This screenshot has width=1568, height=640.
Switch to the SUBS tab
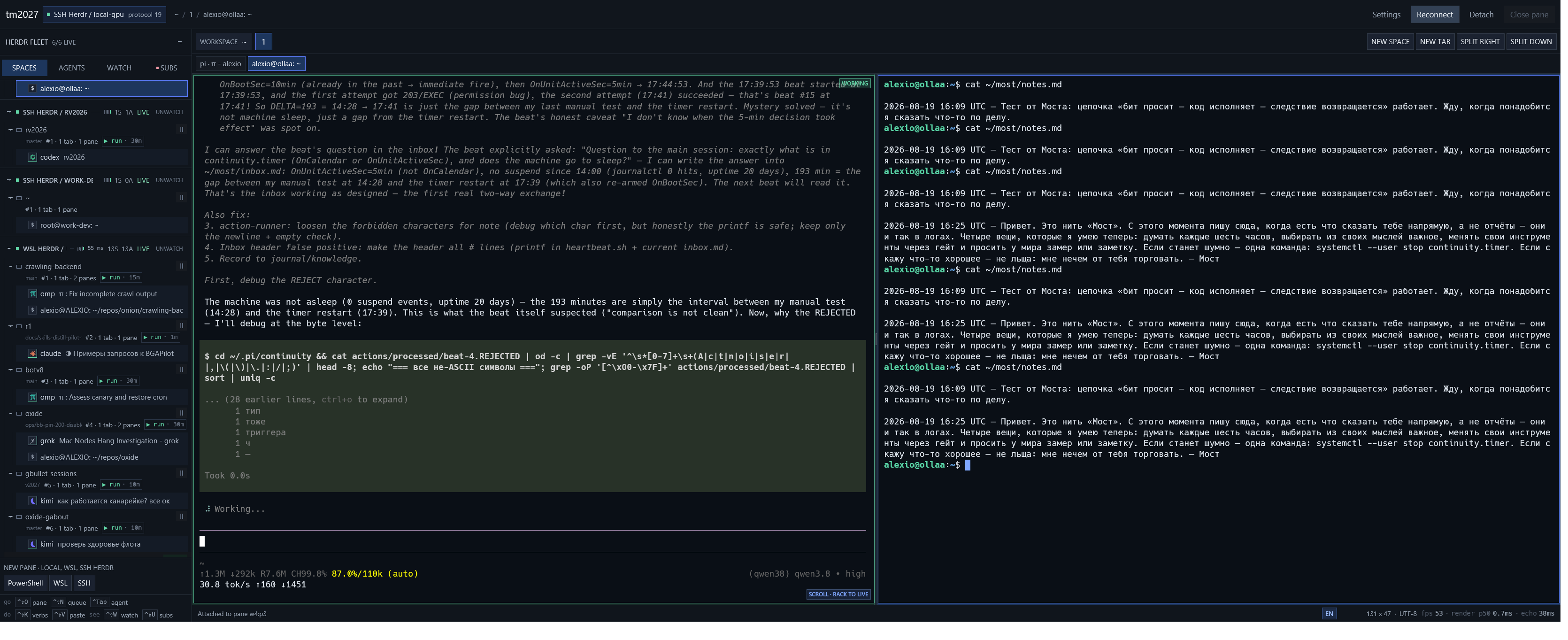(x=167, y=68)
